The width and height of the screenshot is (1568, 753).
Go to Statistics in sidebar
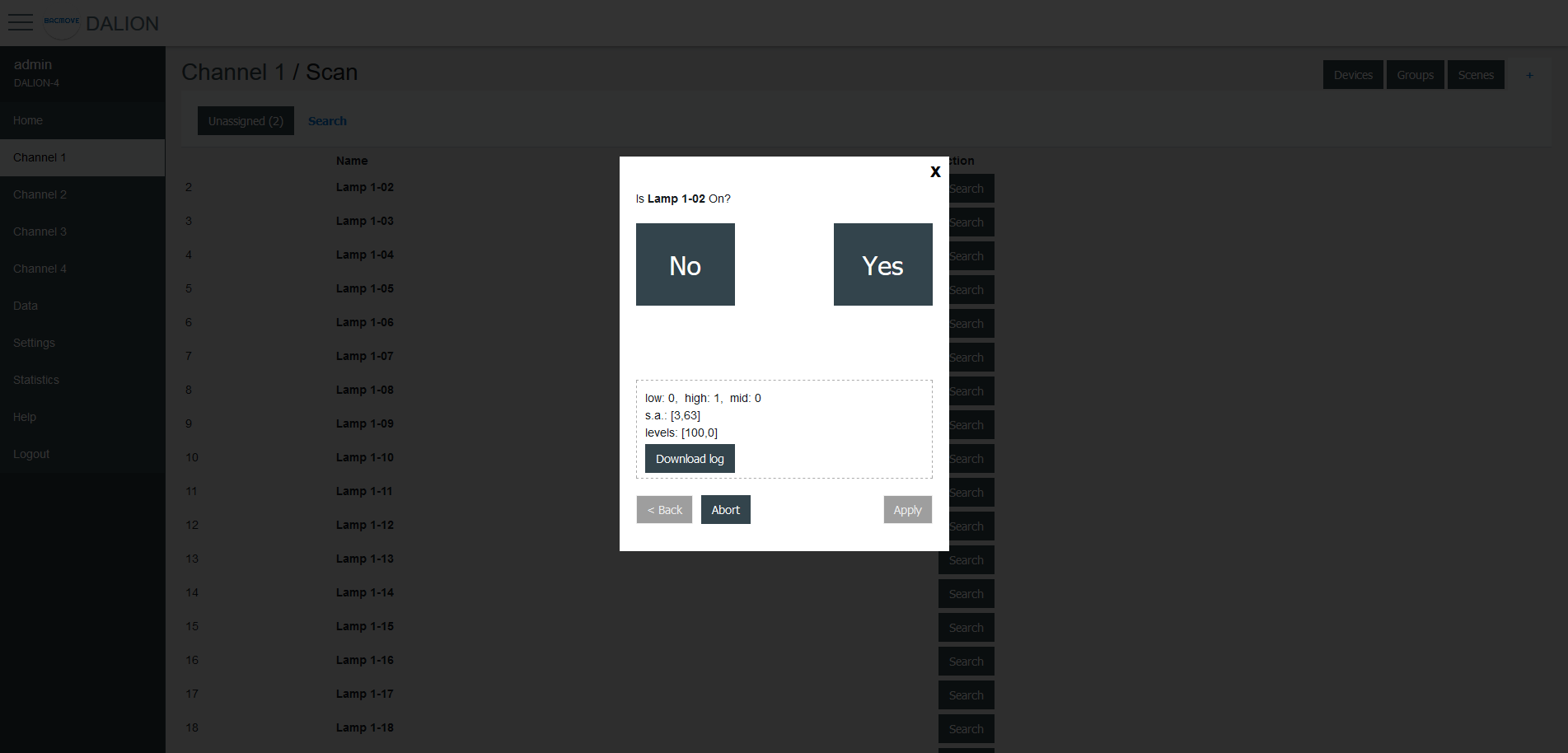coord(36,380)
